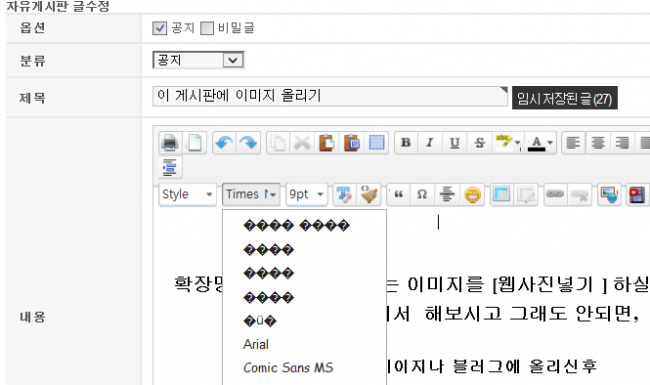
Task: Toggle Italic formatting
Action: 430,143
